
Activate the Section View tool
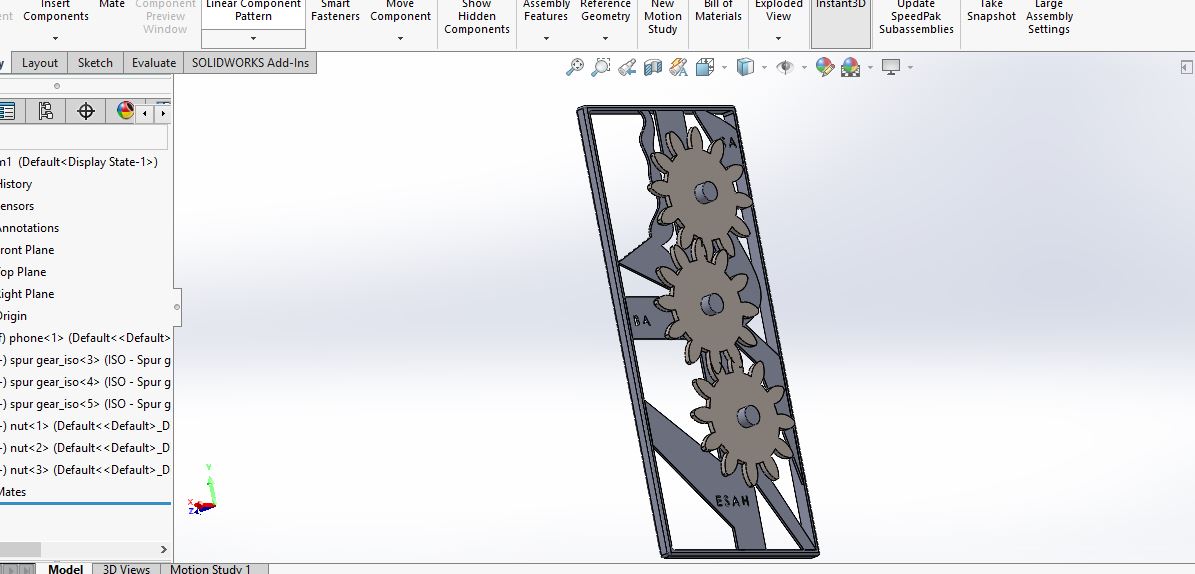pyautogui.click(x=653, y=67)
